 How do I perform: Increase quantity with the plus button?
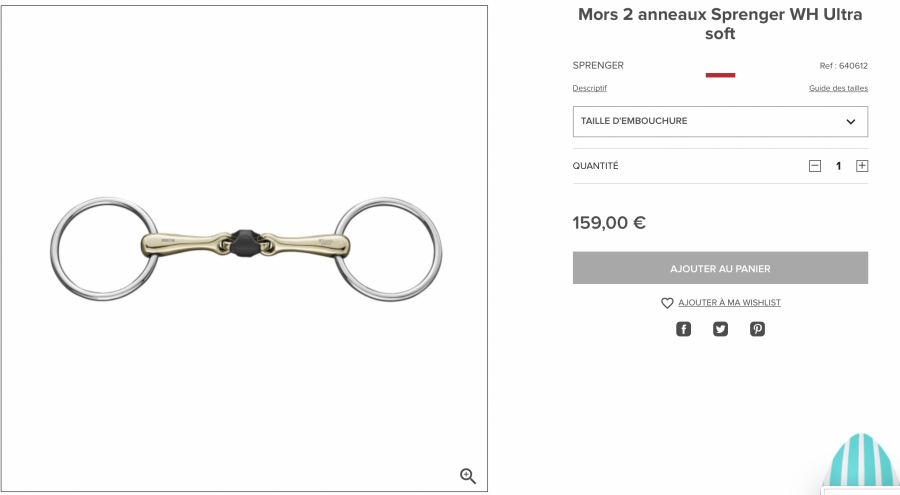point(862,166)
